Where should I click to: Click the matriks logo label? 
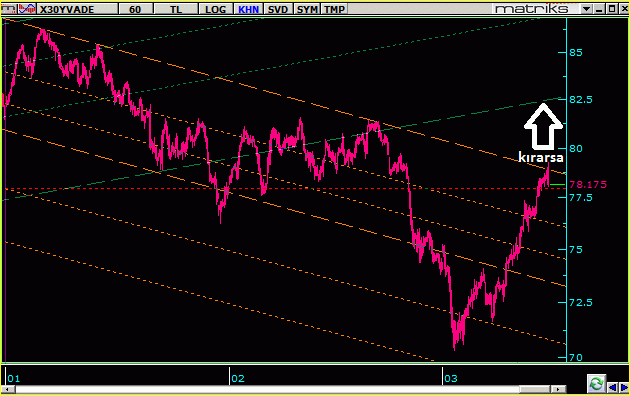532,9
